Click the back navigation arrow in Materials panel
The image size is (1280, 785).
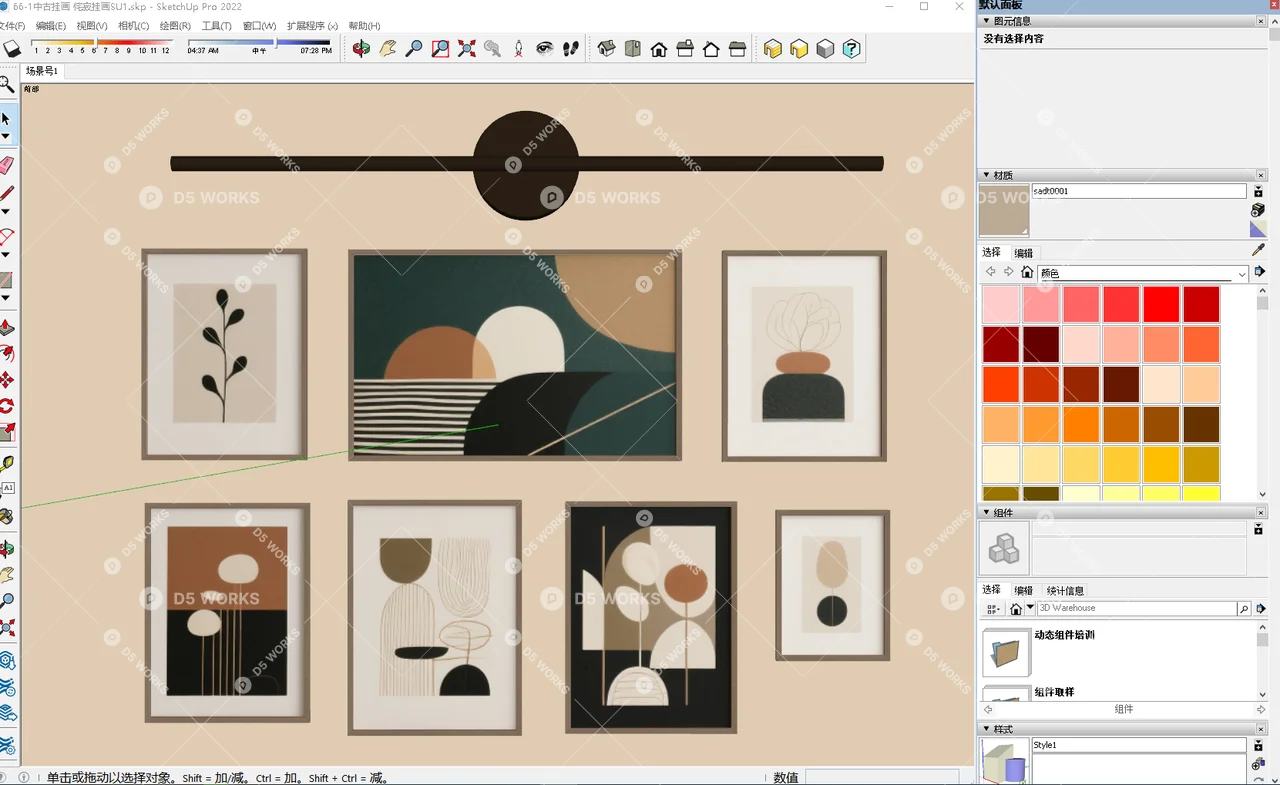pyautogui.click(x=991, y=271)
